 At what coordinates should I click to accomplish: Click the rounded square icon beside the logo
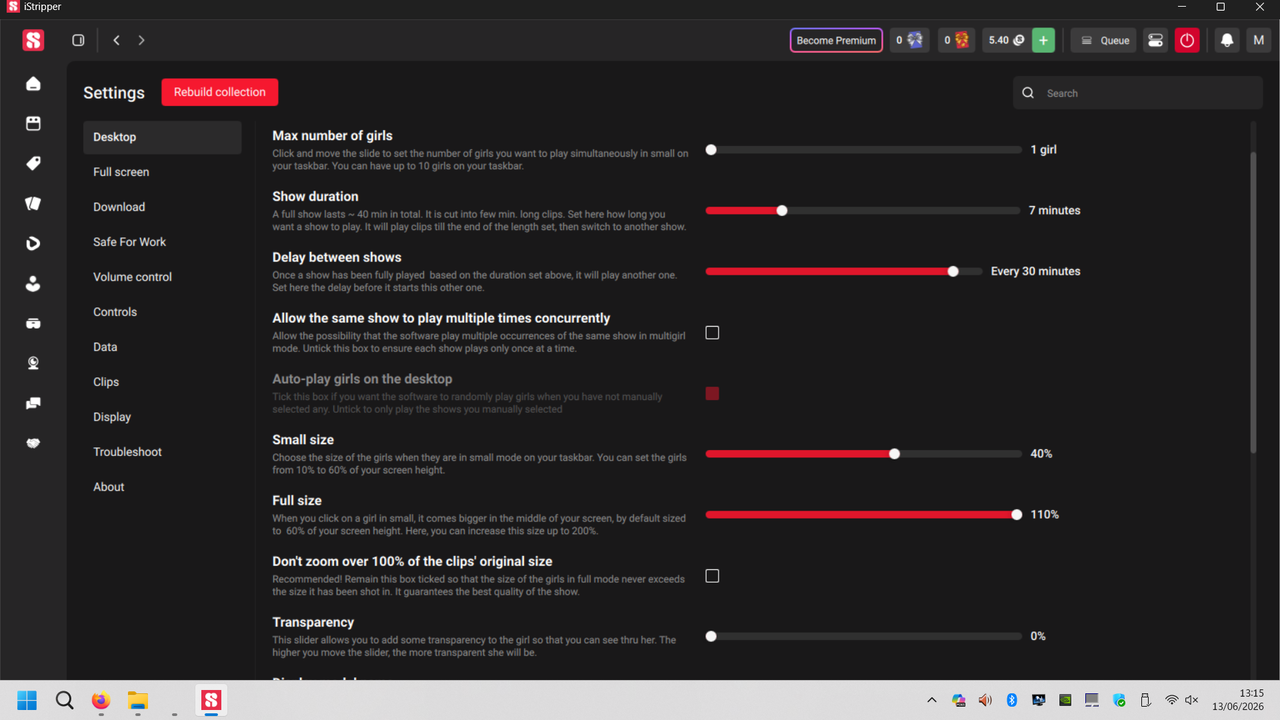click(x=78, y=40)
